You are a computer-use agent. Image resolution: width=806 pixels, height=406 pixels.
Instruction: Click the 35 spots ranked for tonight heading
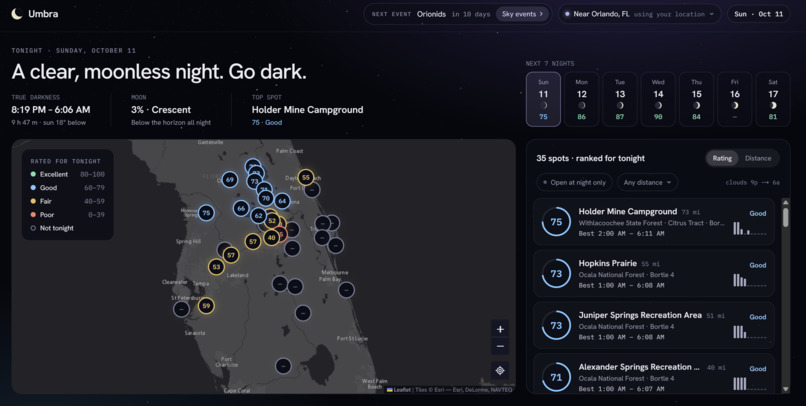(591, 158)
